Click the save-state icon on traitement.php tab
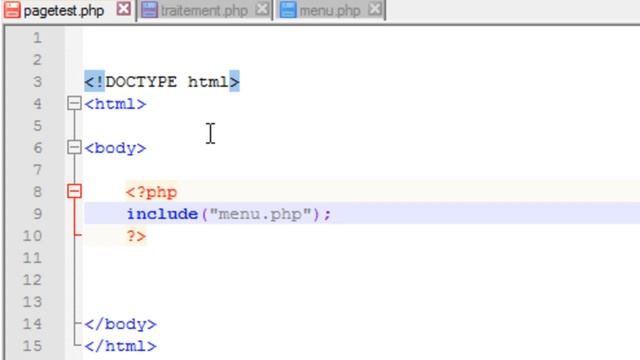The width and height of the screenshot is (640, 360). click(149, 10)
